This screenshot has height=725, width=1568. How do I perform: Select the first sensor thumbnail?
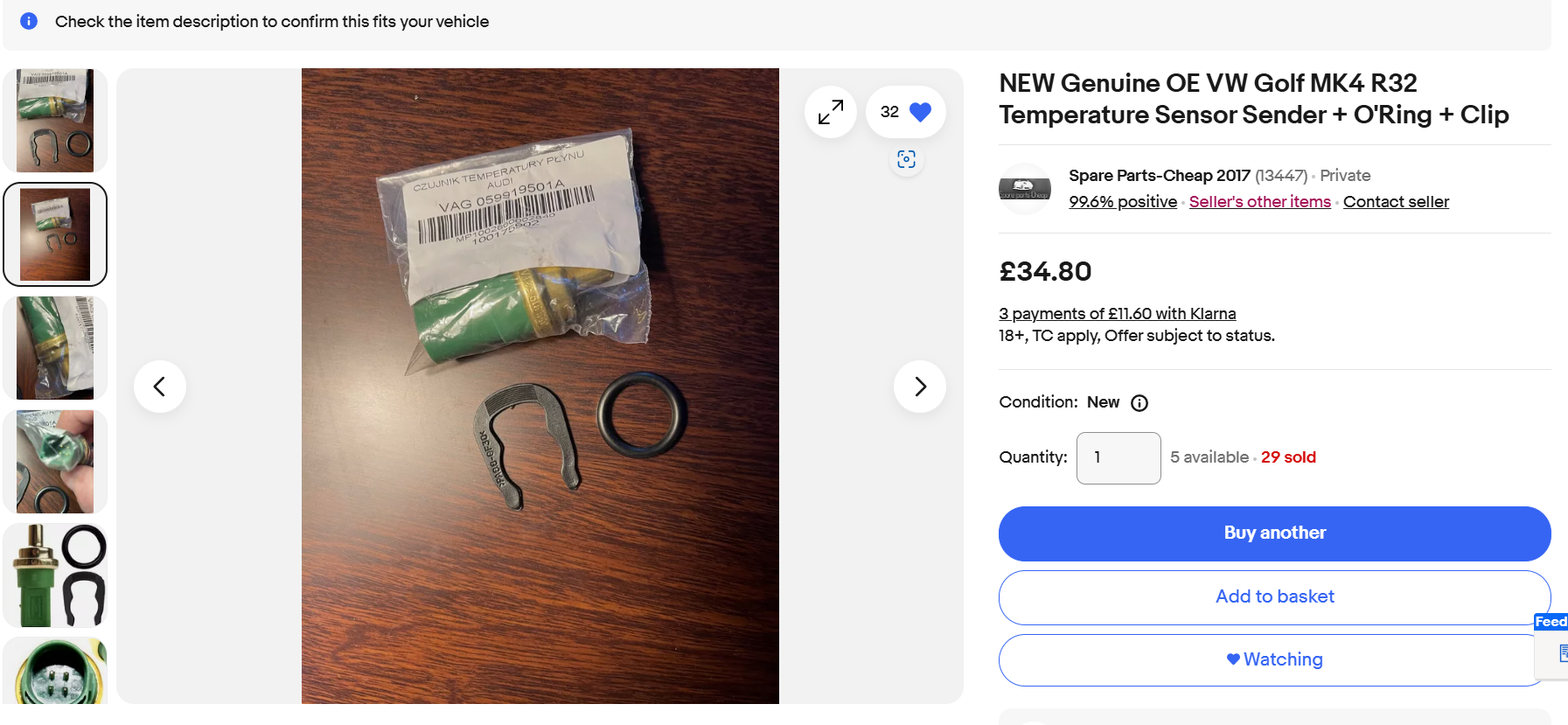tap(55, 121)
